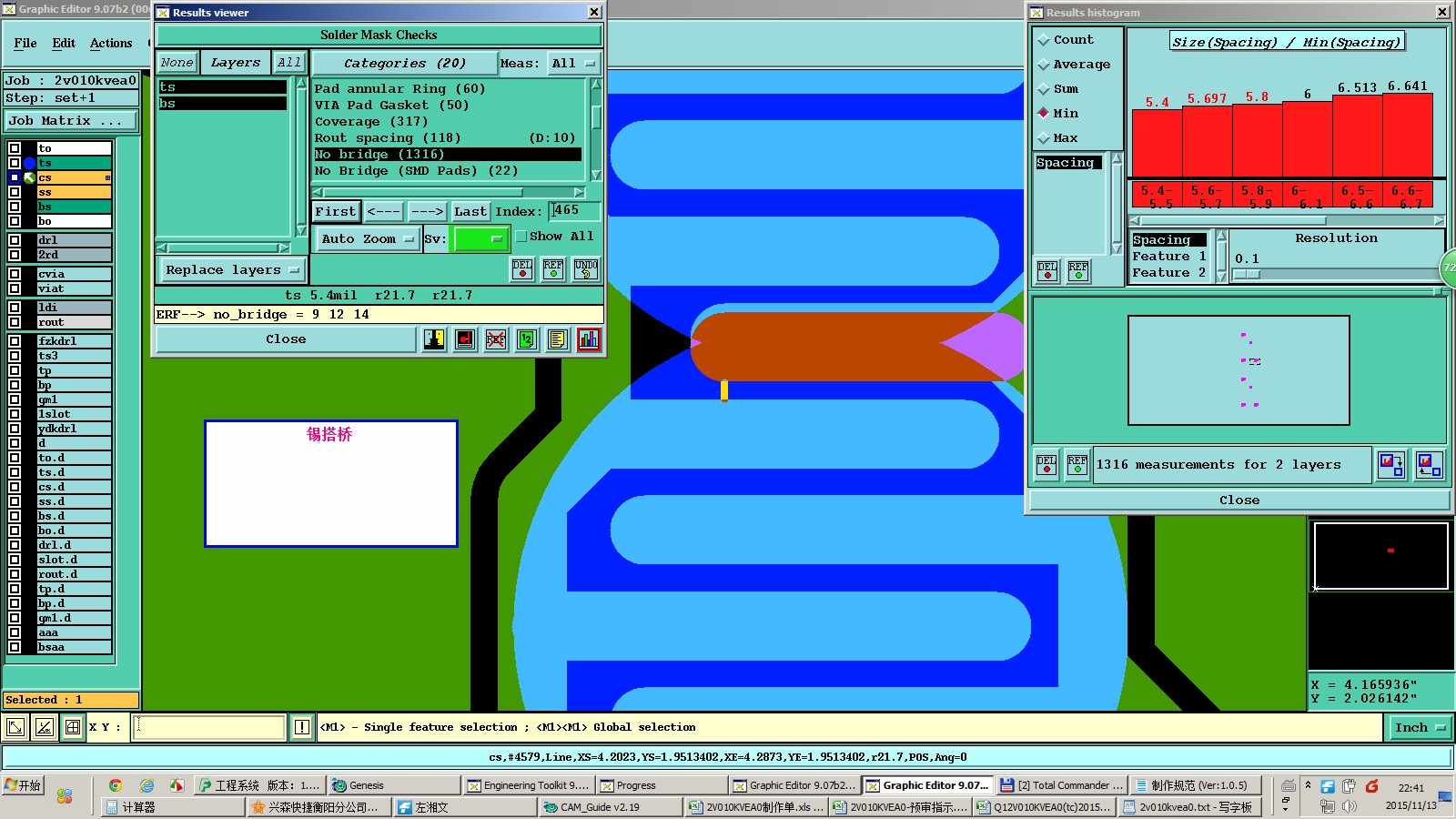Click histogram-to-layer down arrow icon
1456x819 pixels.
1391,465
